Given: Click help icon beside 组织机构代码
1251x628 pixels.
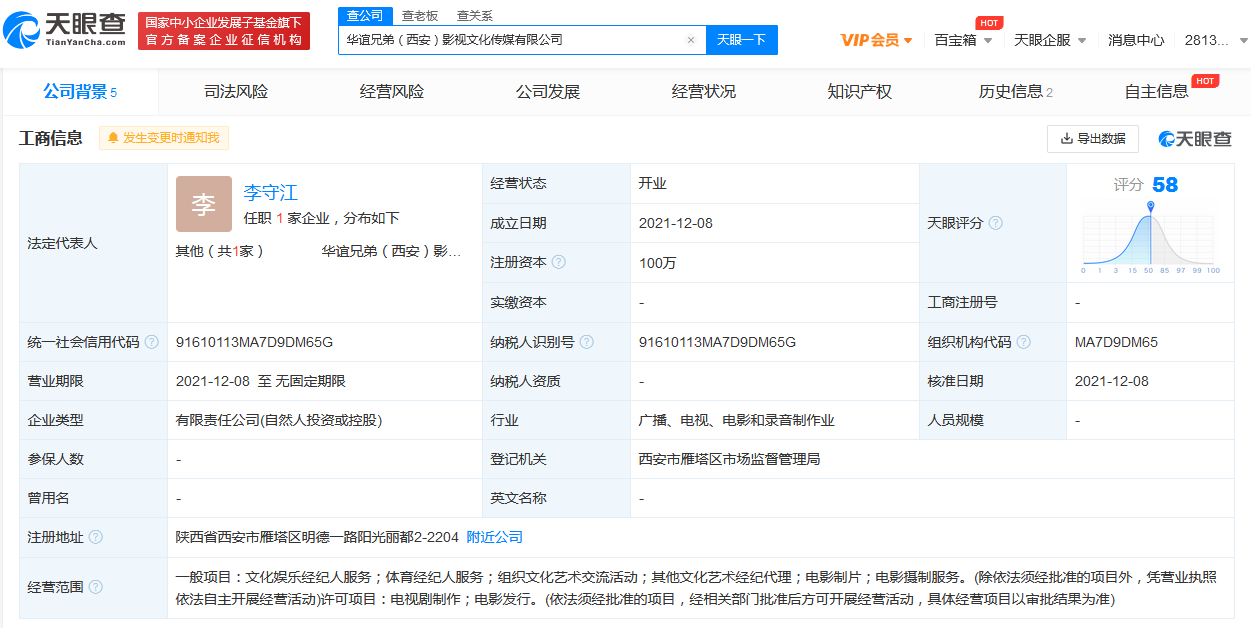Looking at the screenshot, I should (x=1023, y=342).
